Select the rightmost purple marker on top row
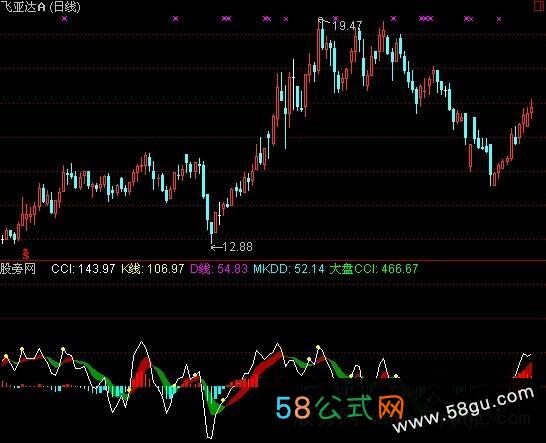This screenshot has width=546, height=443. pyautogui.click(x=499, y=19)
